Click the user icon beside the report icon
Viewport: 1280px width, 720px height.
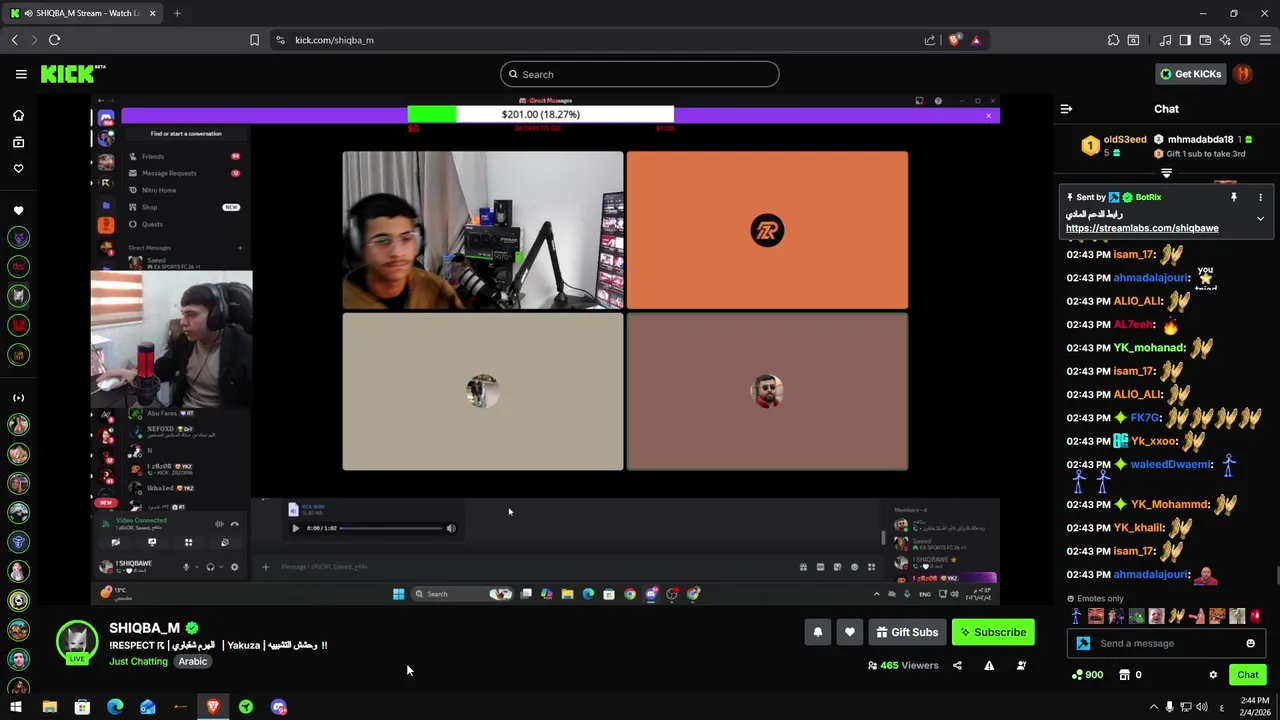click(x=1021, y=665)
